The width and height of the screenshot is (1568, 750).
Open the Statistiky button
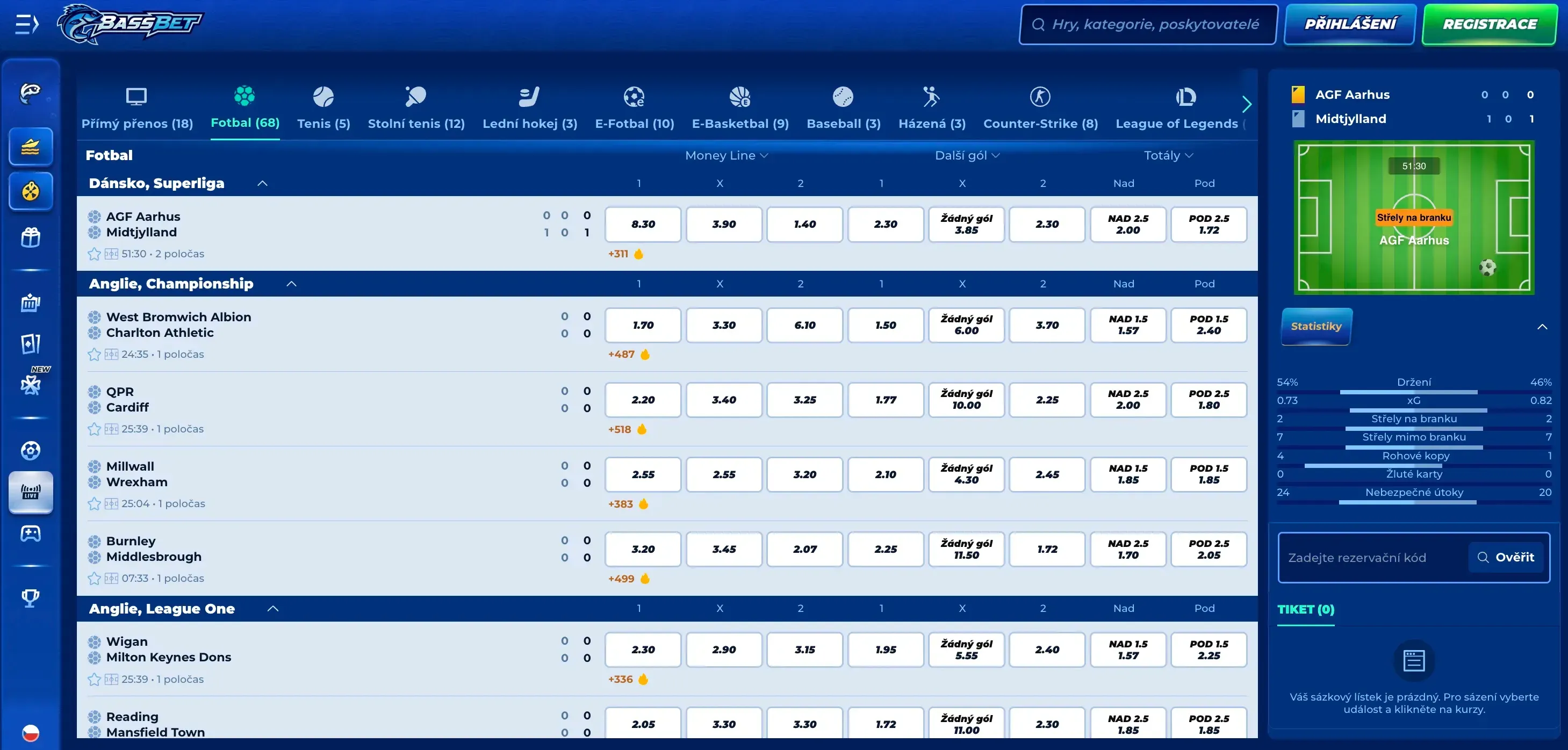pyautogui.click(x=1317, y=326)
